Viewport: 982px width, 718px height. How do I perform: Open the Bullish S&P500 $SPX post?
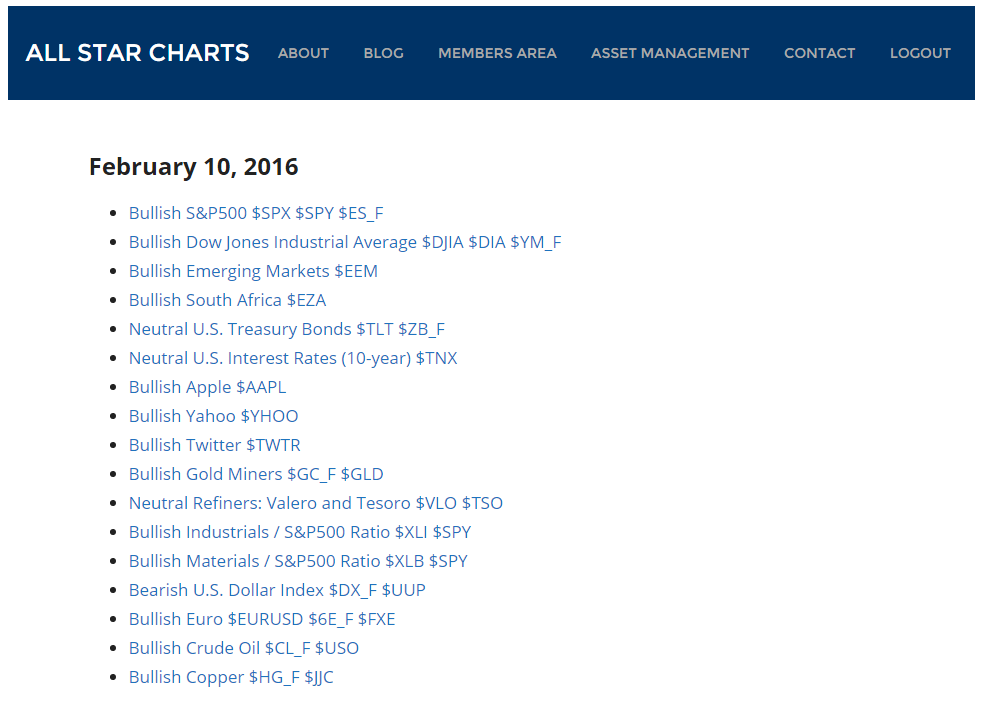256,213
